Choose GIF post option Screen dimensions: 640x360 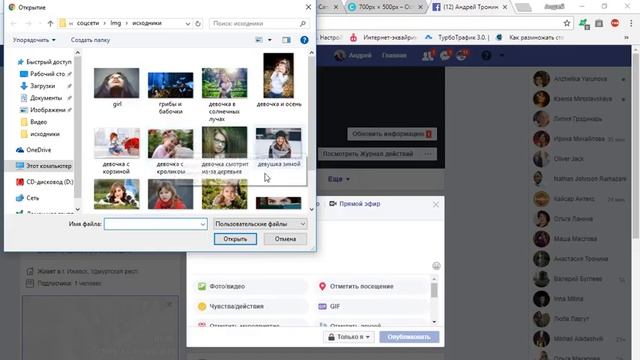tap(371, 307)
